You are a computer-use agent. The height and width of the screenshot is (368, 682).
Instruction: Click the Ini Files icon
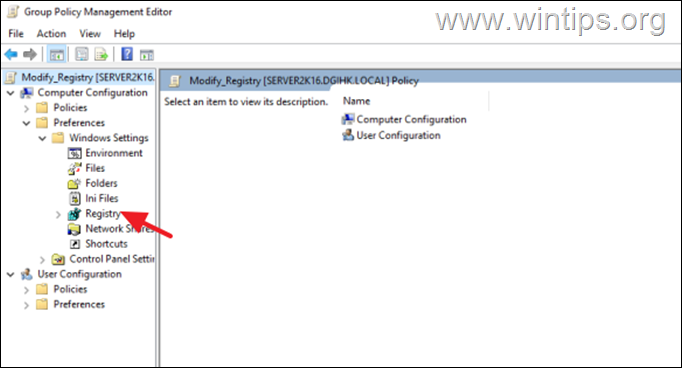pos(75,198)
